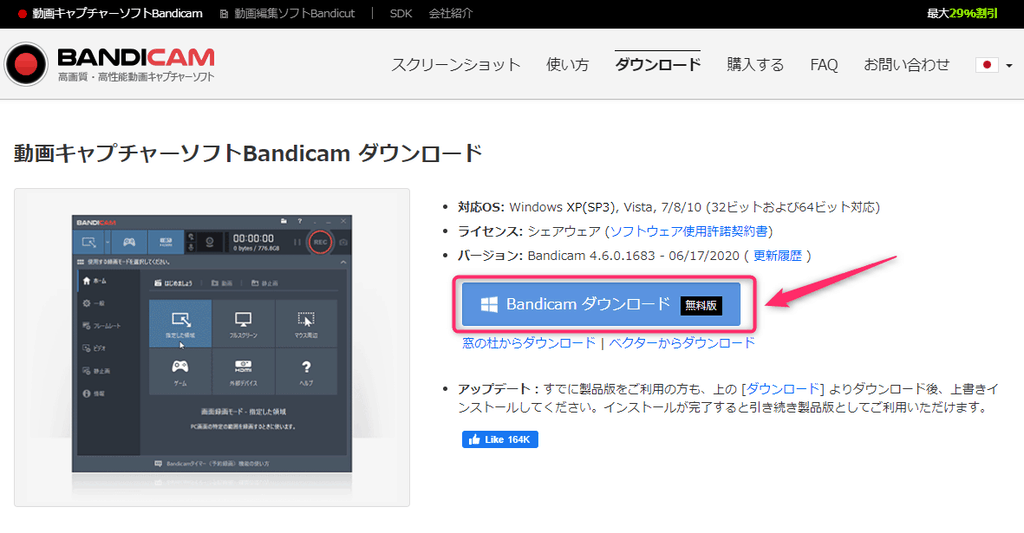Choose the 外部デバイス tile in preview
The image size is (1024, 533).
243,371
